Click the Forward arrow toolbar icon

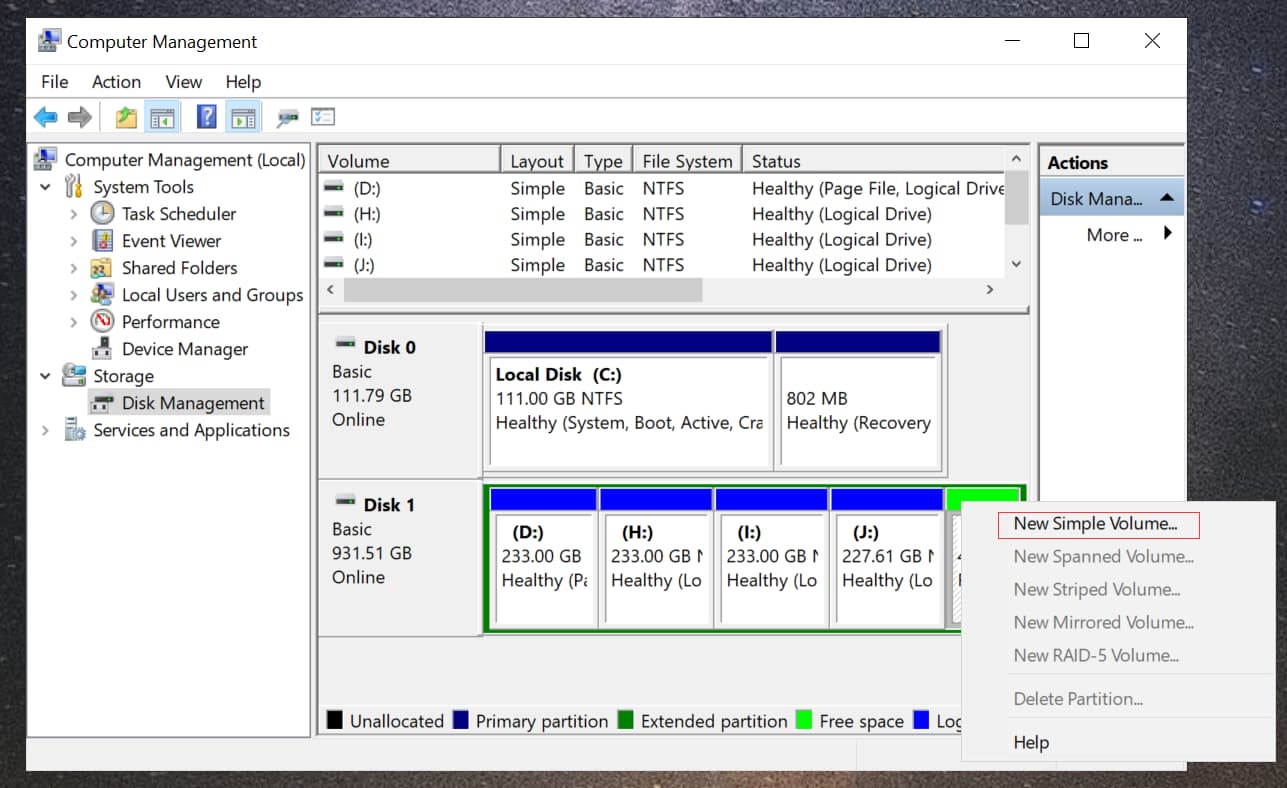point(80,117)
